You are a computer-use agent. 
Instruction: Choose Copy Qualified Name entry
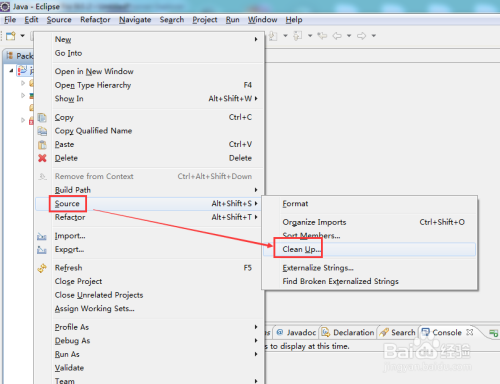click(x=148, y=131)
